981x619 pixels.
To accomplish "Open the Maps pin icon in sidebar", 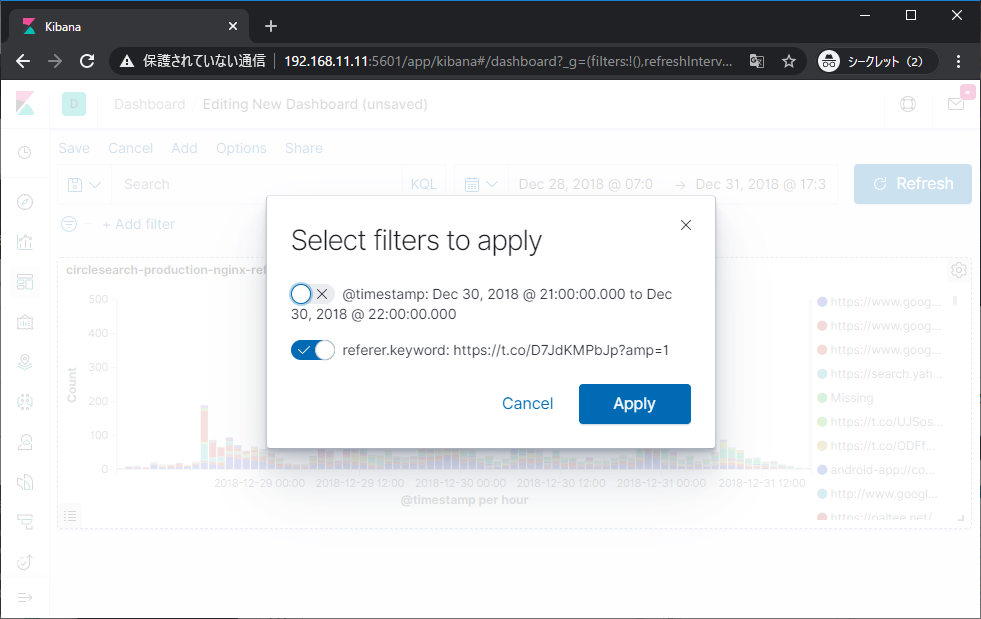I will 25,362.
